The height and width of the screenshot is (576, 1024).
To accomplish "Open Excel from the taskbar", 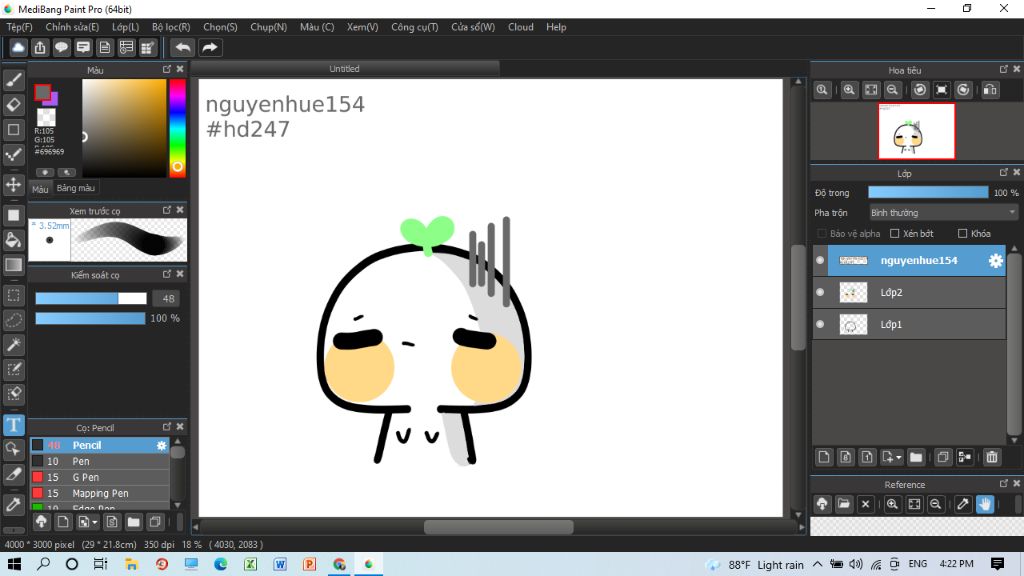I will tap(250, 564).
